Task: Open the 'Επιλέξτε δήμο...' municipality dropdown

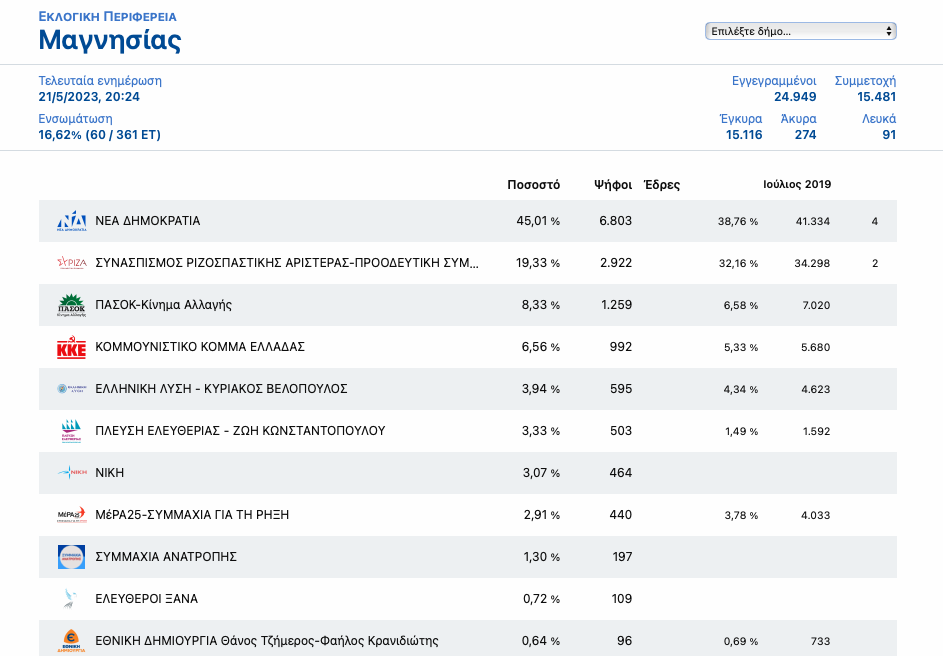Action: click(800, 31)
